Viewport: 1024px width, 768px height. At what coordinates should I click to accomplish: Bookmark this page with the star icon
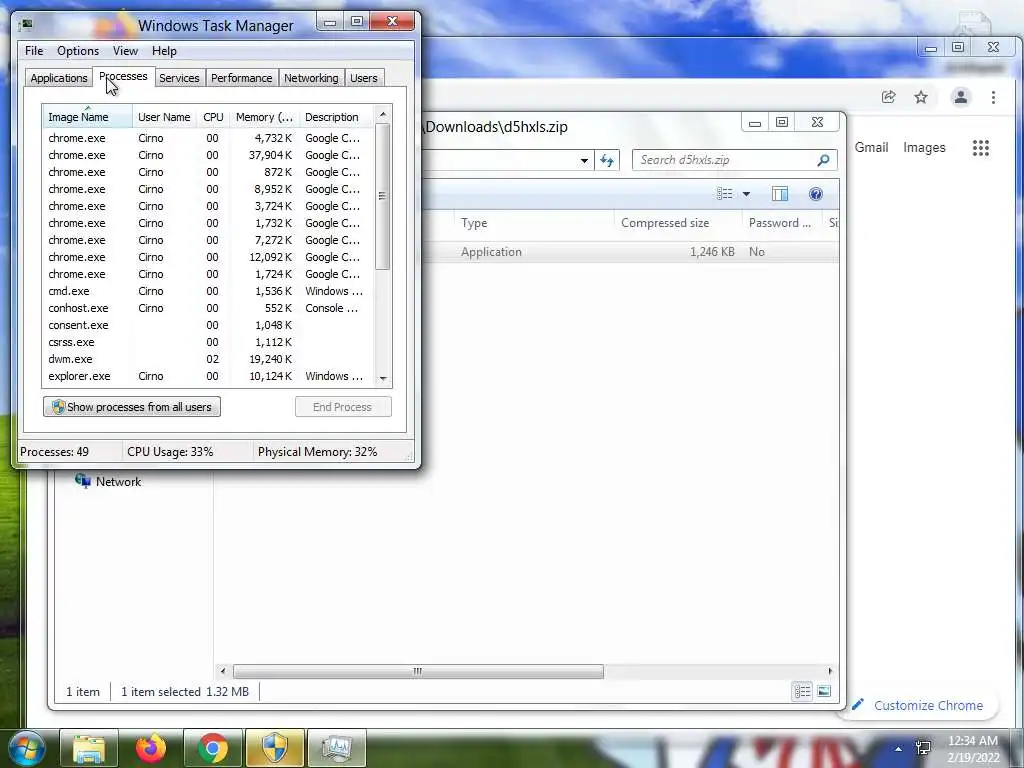[921, 97]
